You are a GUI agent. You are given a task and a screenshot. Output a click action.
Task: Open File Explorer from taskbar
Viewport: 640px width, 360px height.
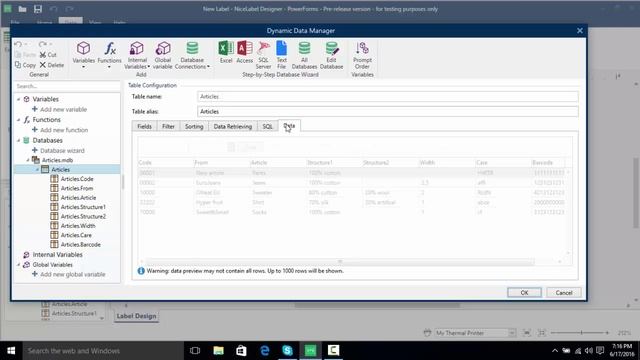[218, 351]
